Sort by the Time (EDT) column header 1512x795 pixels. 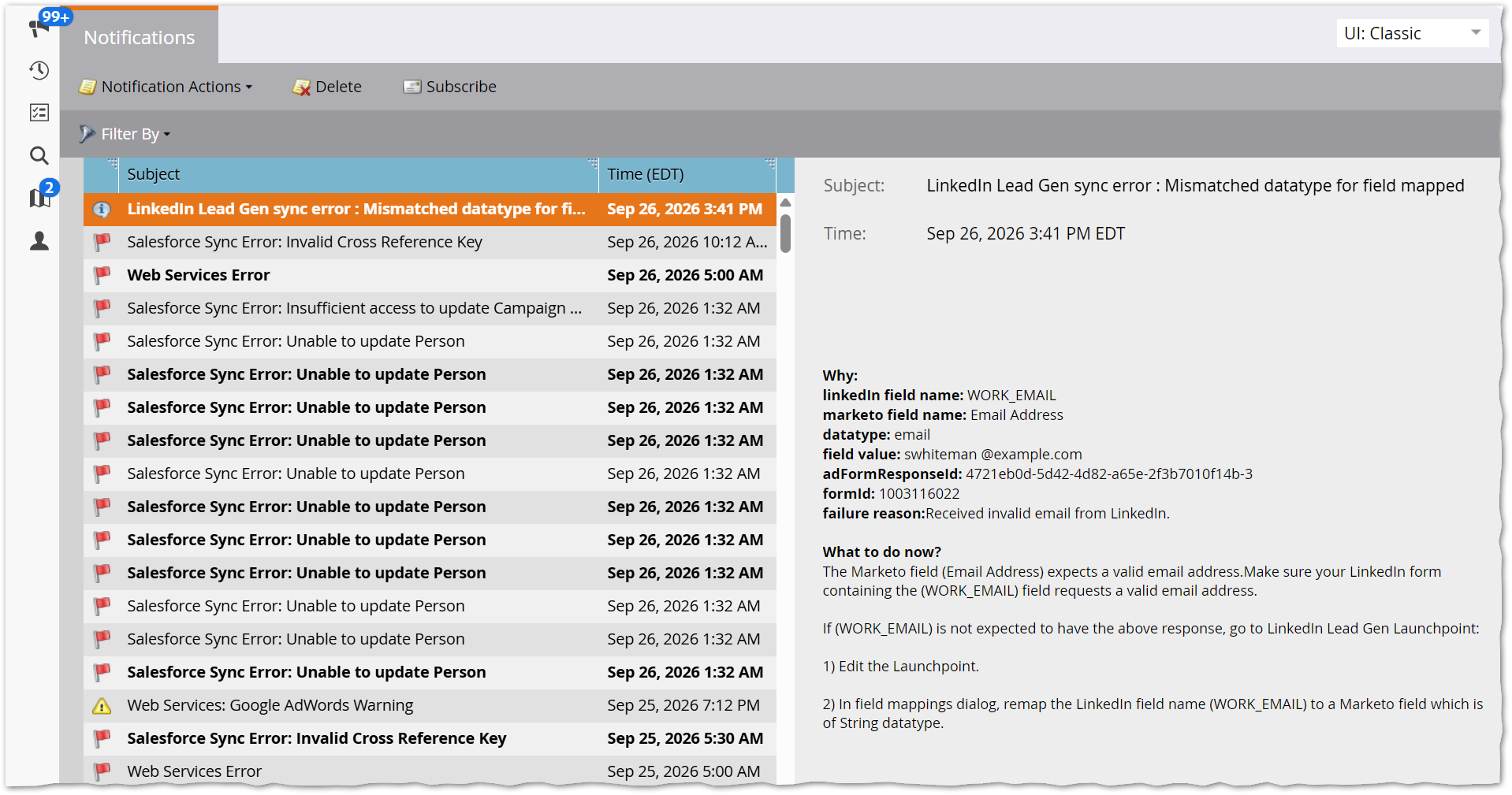point(687,174)
